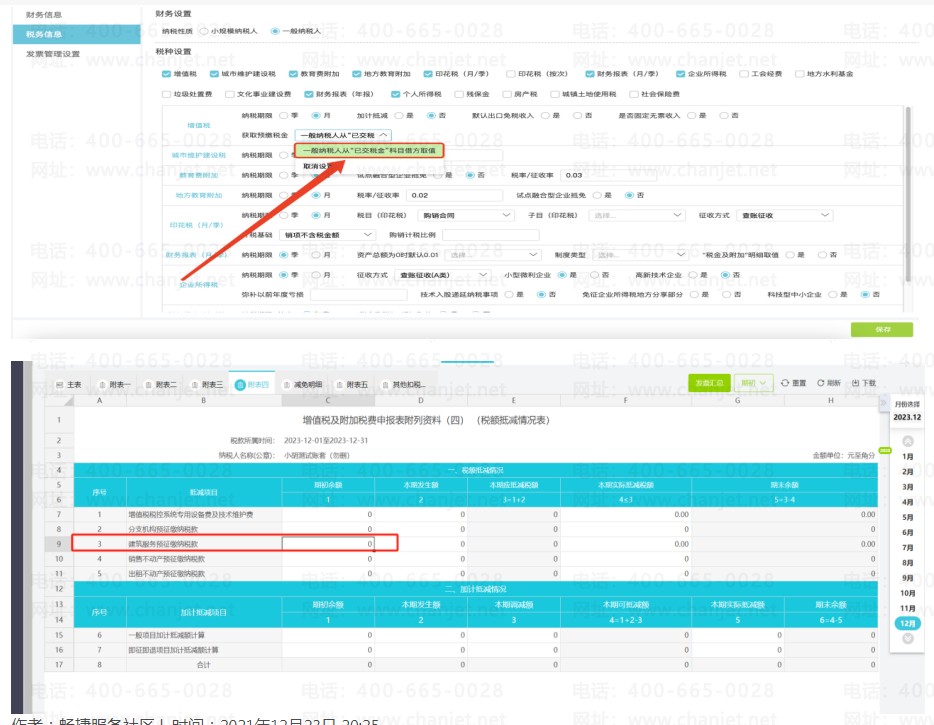Click 地方教育附加 税率 field showing 0.02
This screenshot has width=934, height=725.
click(x=454, y=195)
